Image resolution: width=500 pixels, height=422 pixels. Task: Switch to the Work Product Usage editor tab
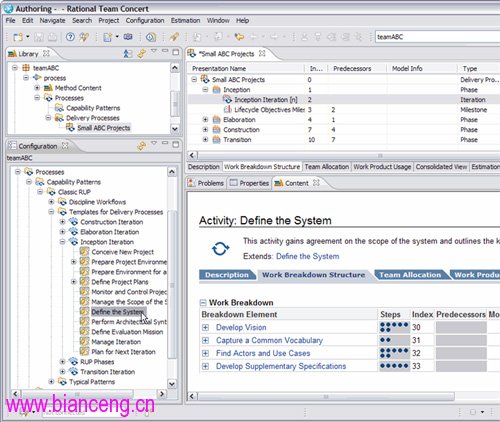click(382, 167)
